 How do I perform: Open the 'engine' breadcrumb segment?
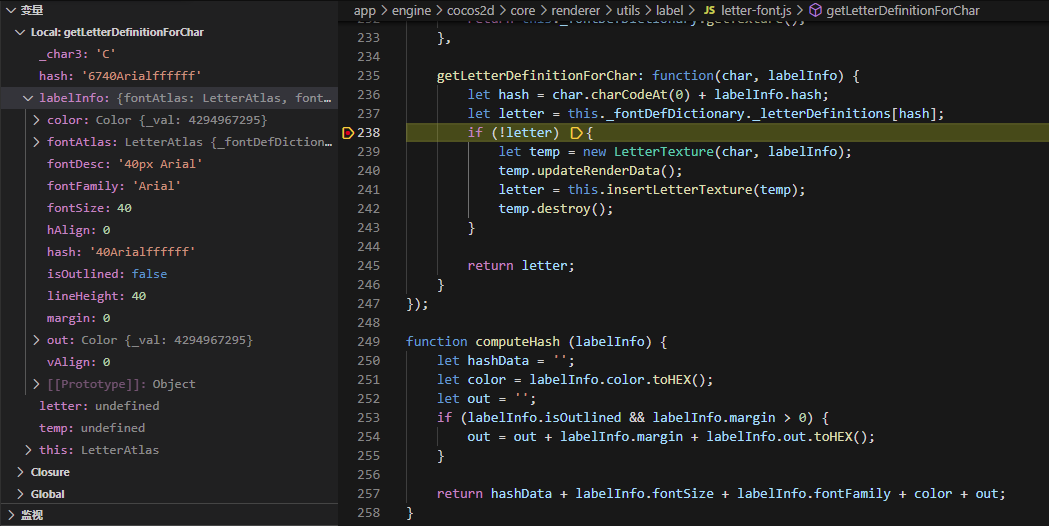411,10
